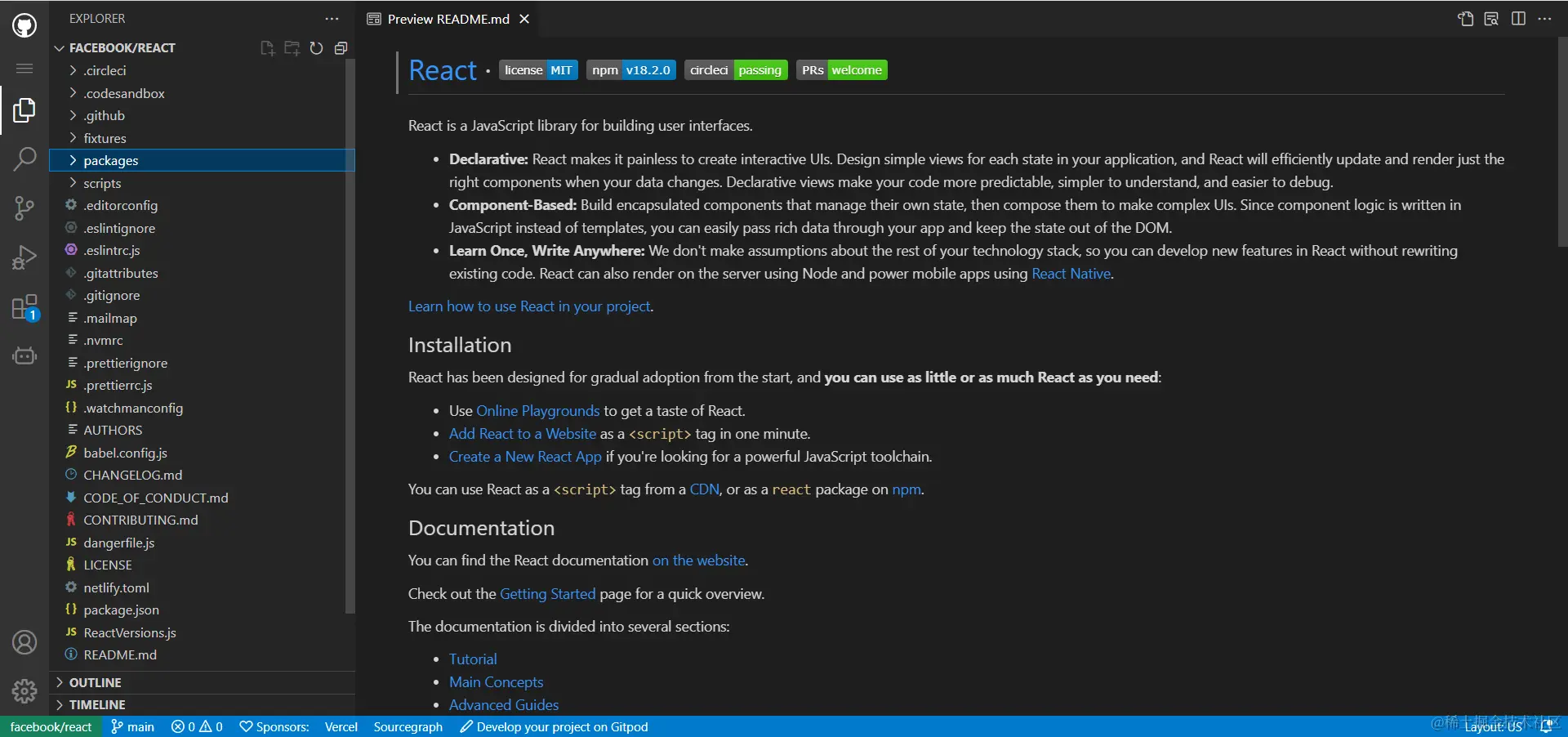This screenshot has height=737, width=1568.
Task: Click the Refresh Explorer icon
Action: coord(317,48)
